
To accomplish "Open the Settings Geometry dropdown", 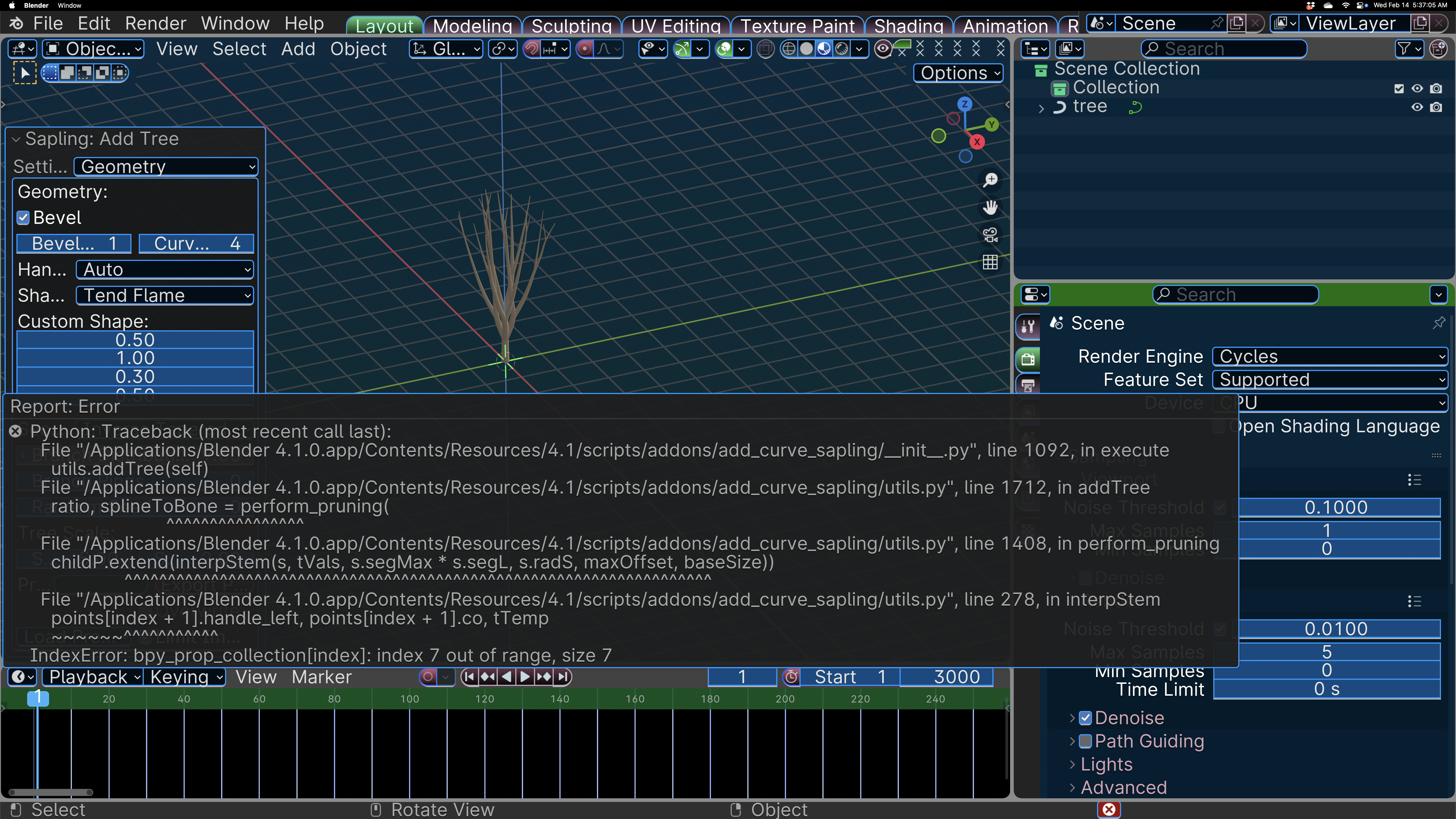I will tap(166, 167).
